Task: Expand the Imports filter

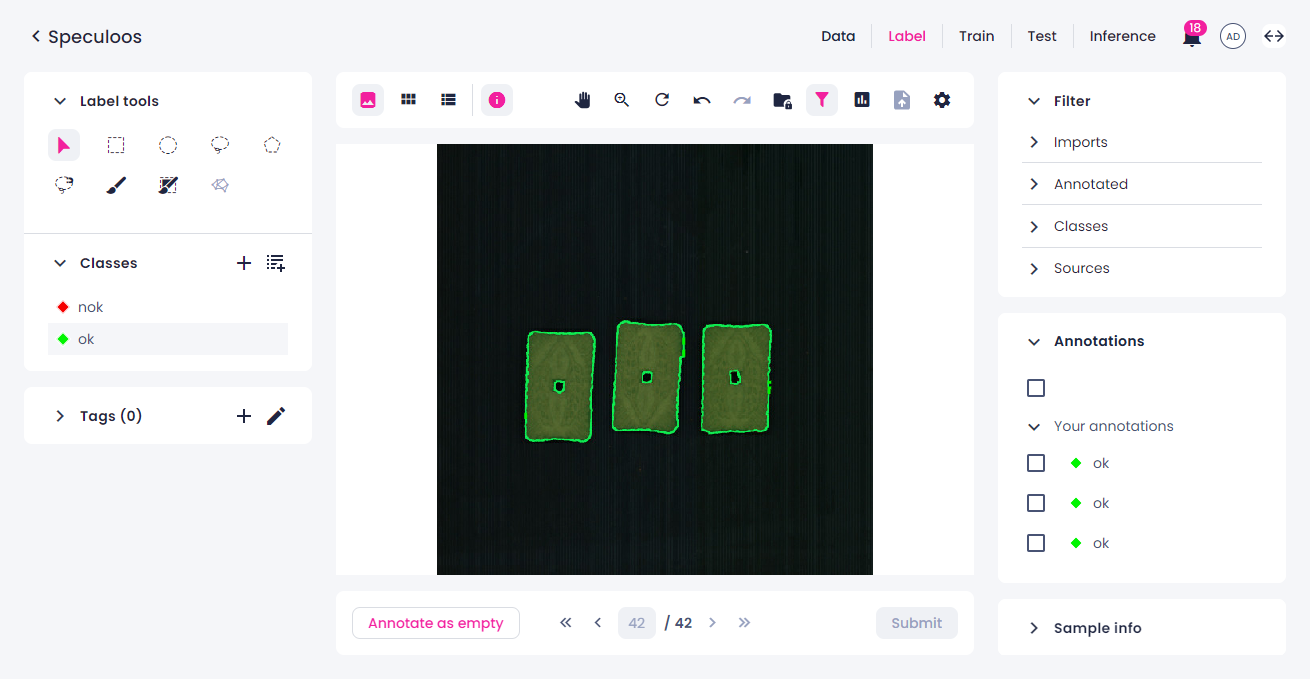Action: point(1034,142)
